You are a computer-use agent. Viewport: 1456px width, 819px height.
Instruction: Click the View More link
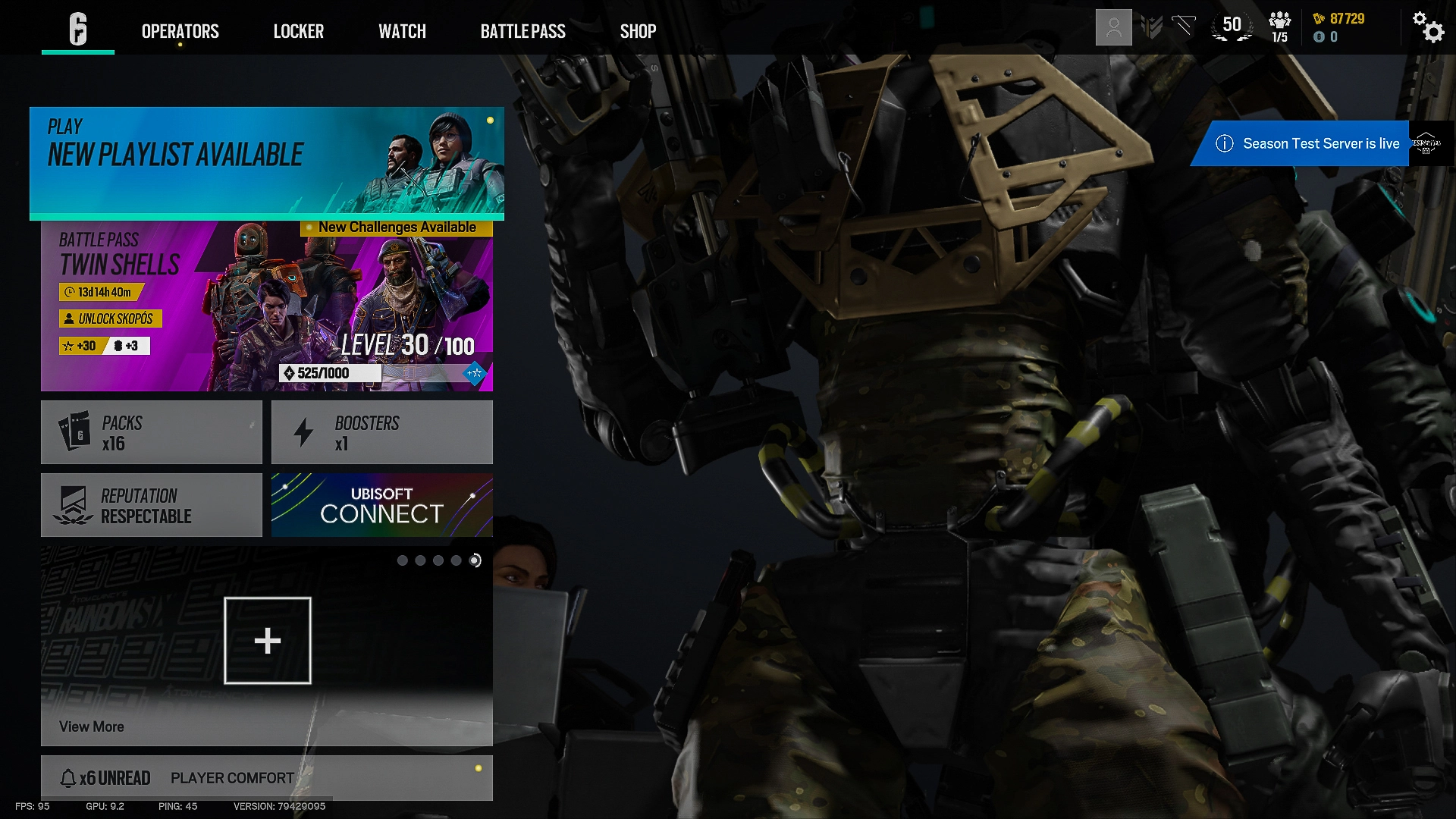(x=92, y=726)
